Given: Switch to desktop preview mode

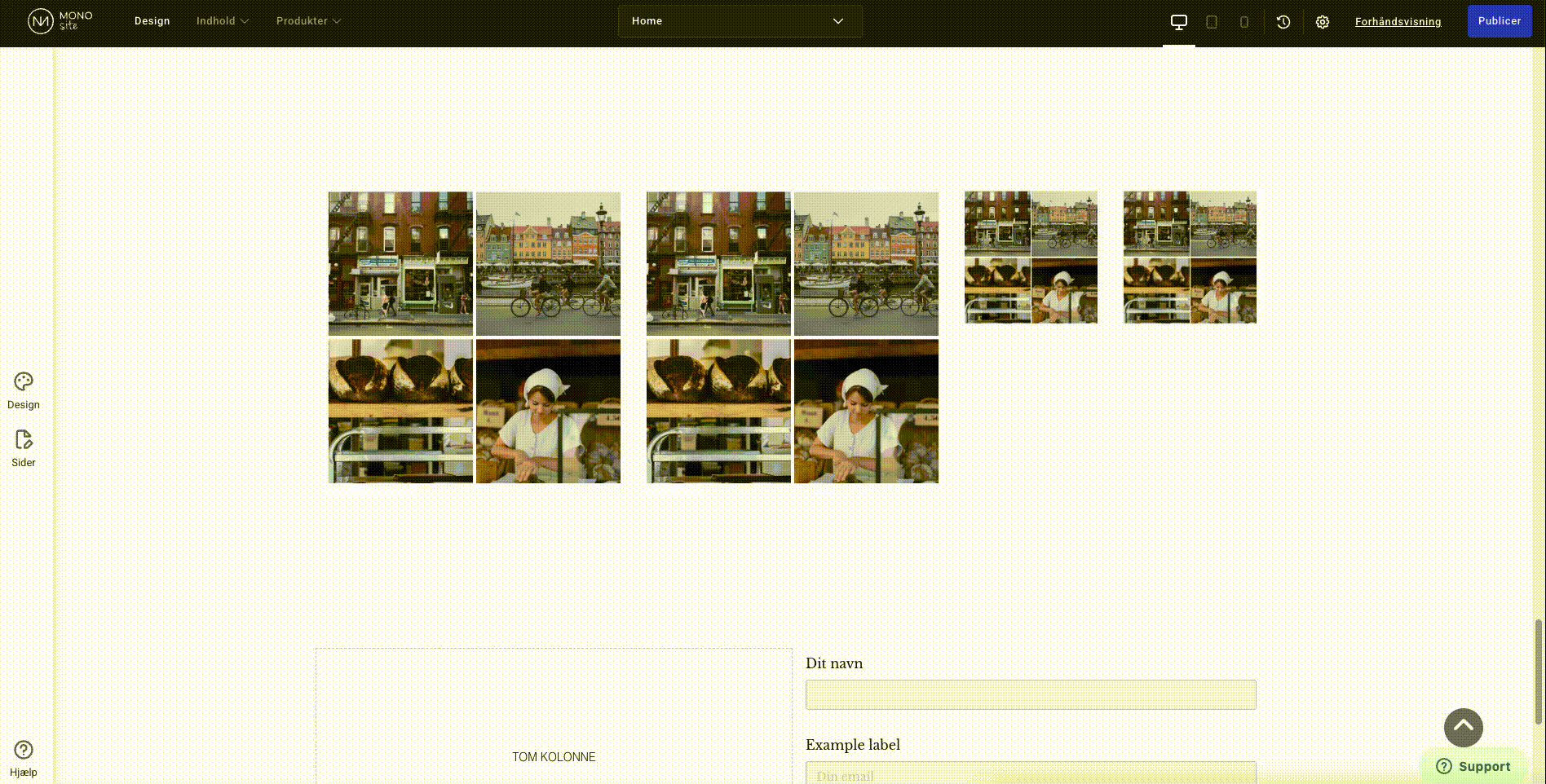Looking at the screenshot, I should pyautogui.click(x=1178, y=21).
